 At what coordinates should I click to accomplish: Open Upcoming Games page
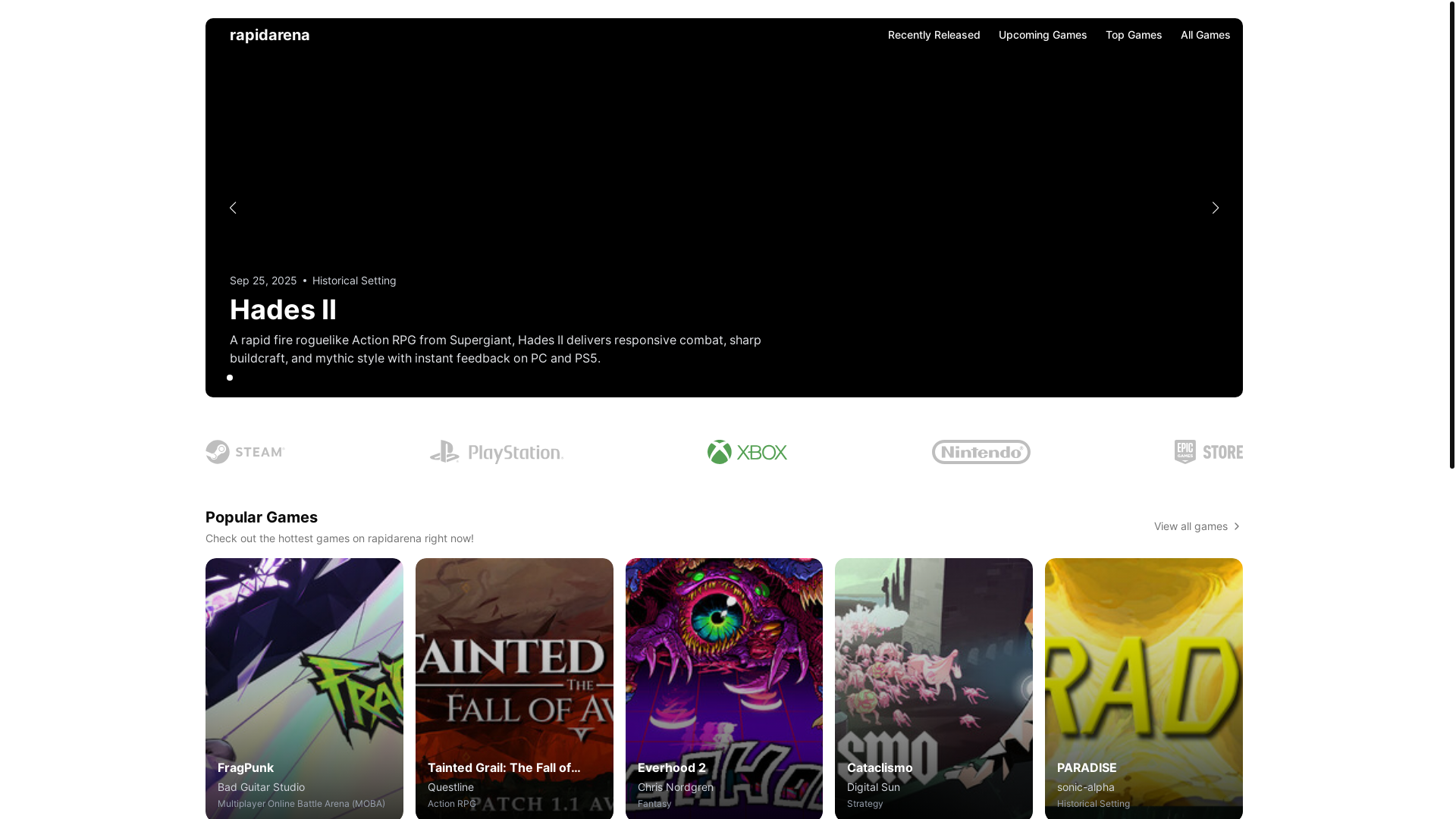click(1042, 35)
